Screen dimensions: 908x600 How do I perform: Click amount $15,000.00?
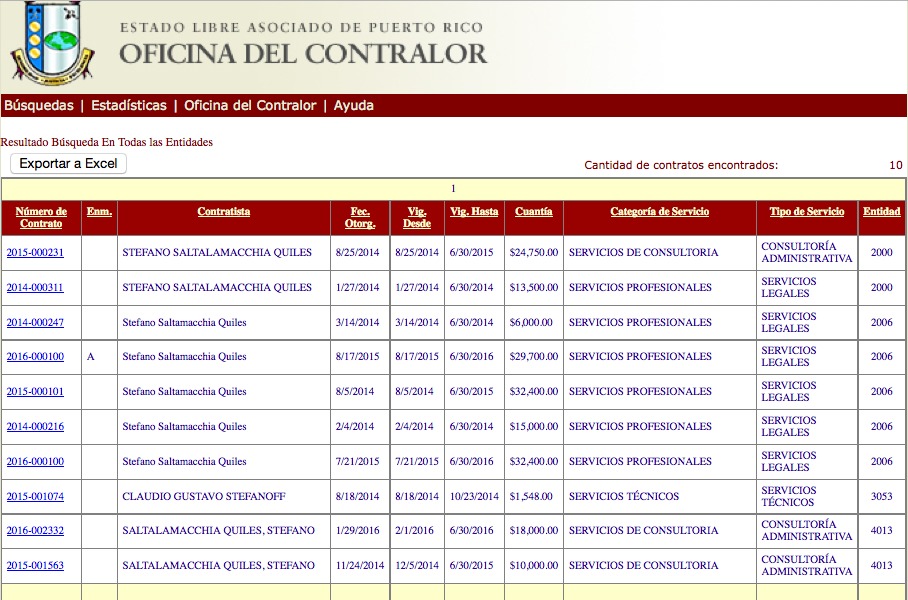[534, 427]
